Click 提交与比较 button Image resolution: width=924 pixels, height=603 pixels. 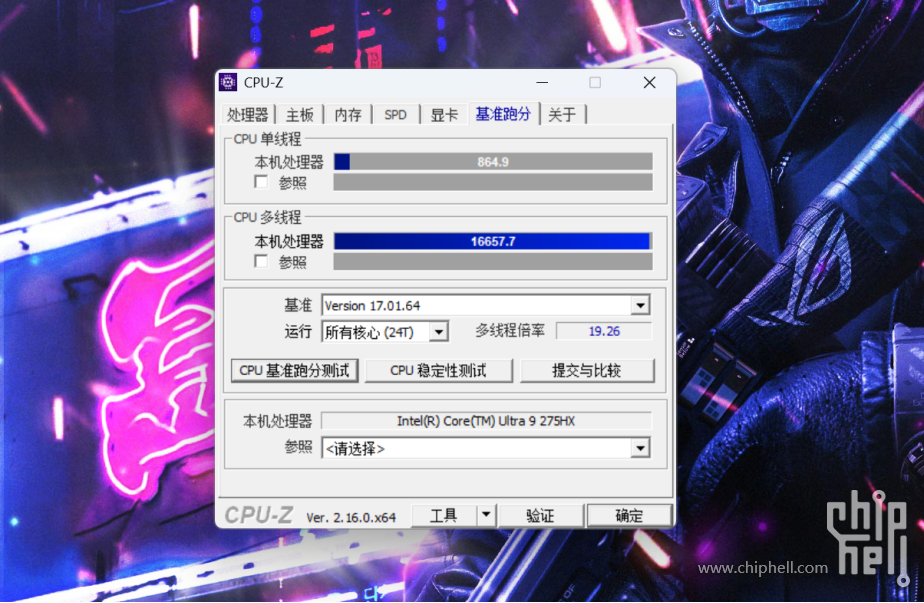(587, 370)
